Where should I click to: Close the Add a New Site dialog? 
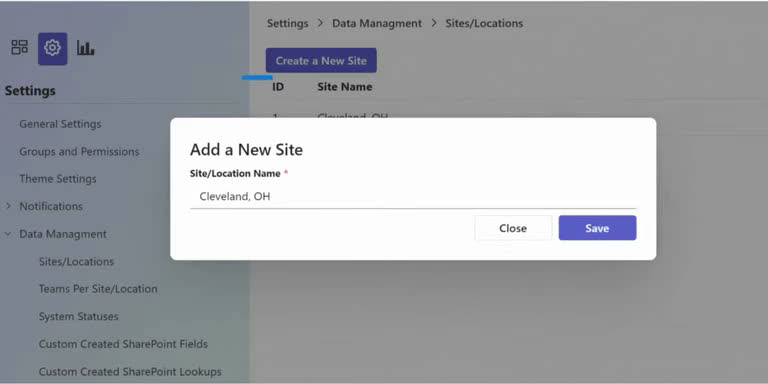513,228
